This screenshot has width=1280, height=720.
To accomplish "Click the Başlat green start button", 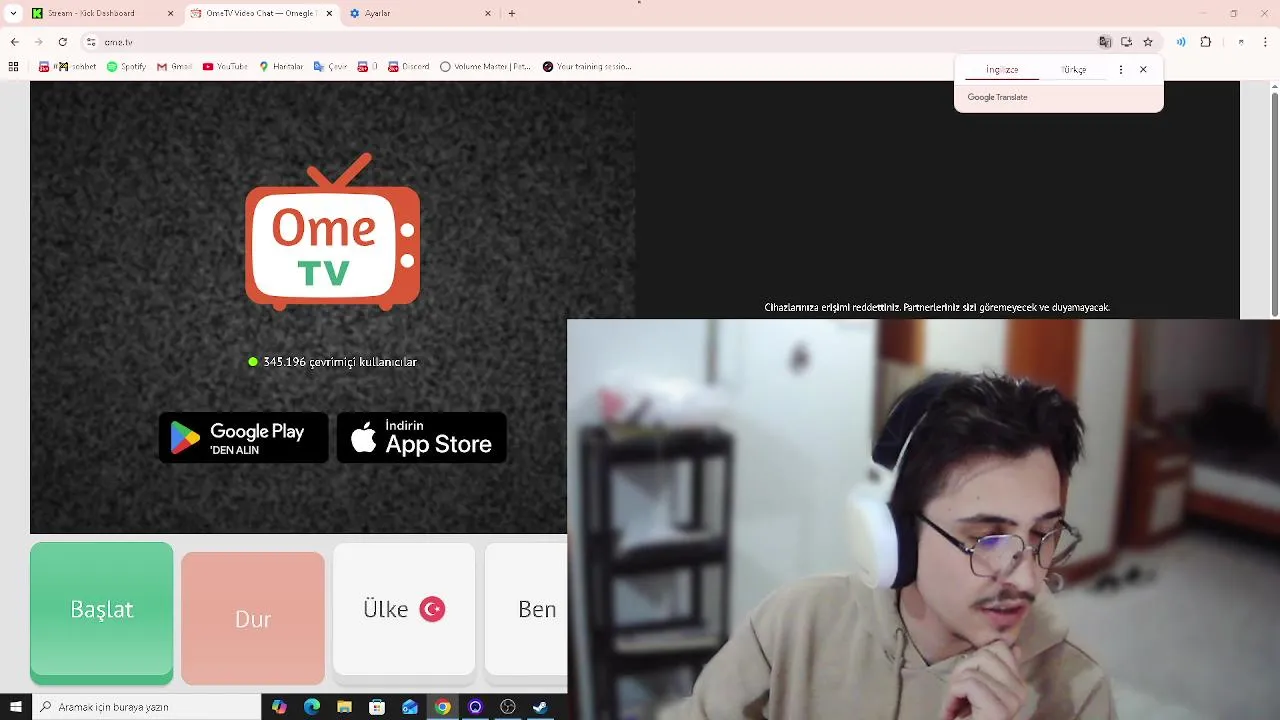I will [101, 613].
